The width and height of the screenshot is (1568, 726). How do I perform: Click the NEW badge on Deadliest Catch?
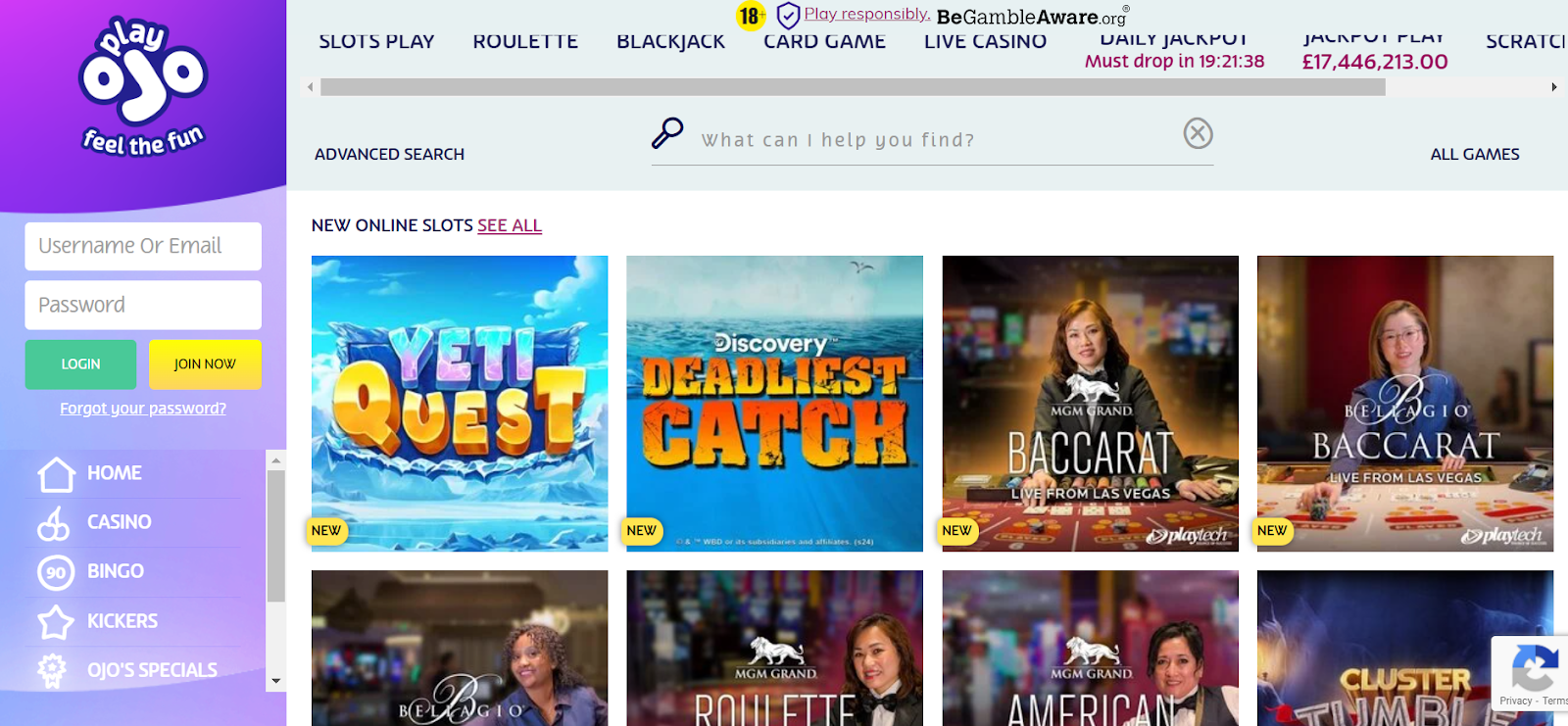point(643,531)
